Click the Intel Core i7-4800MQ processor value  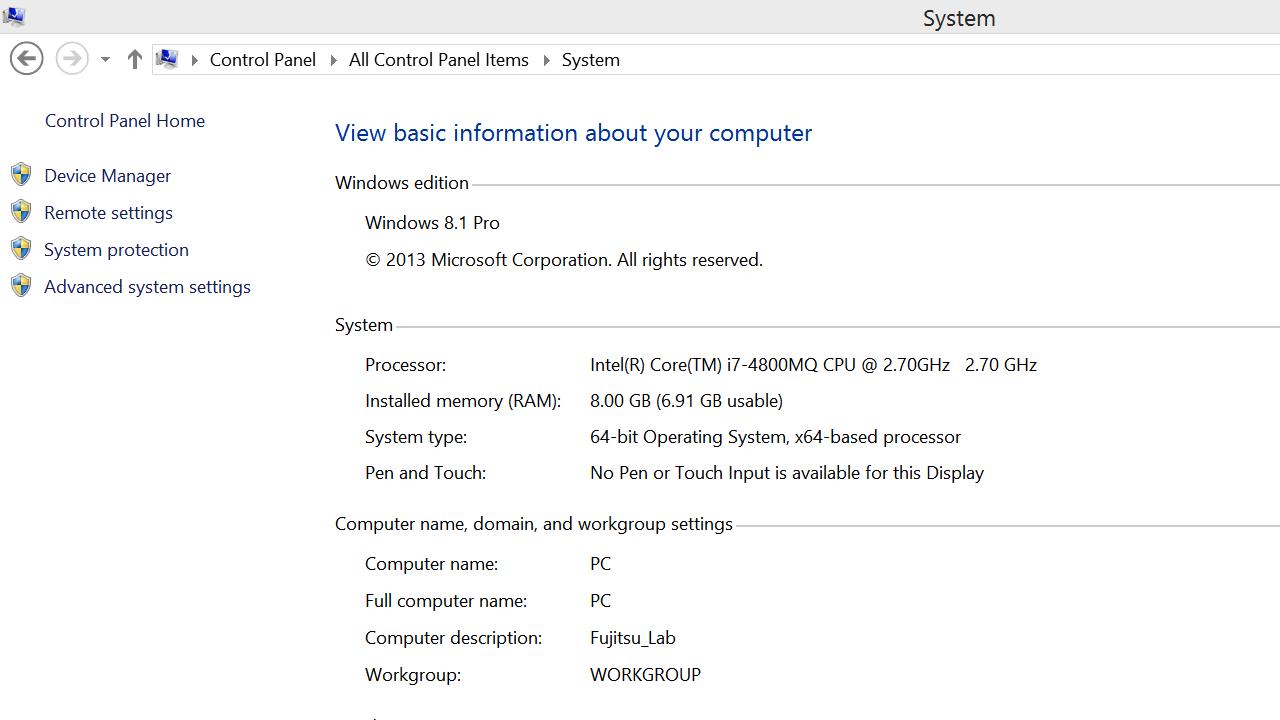[813, 365]
